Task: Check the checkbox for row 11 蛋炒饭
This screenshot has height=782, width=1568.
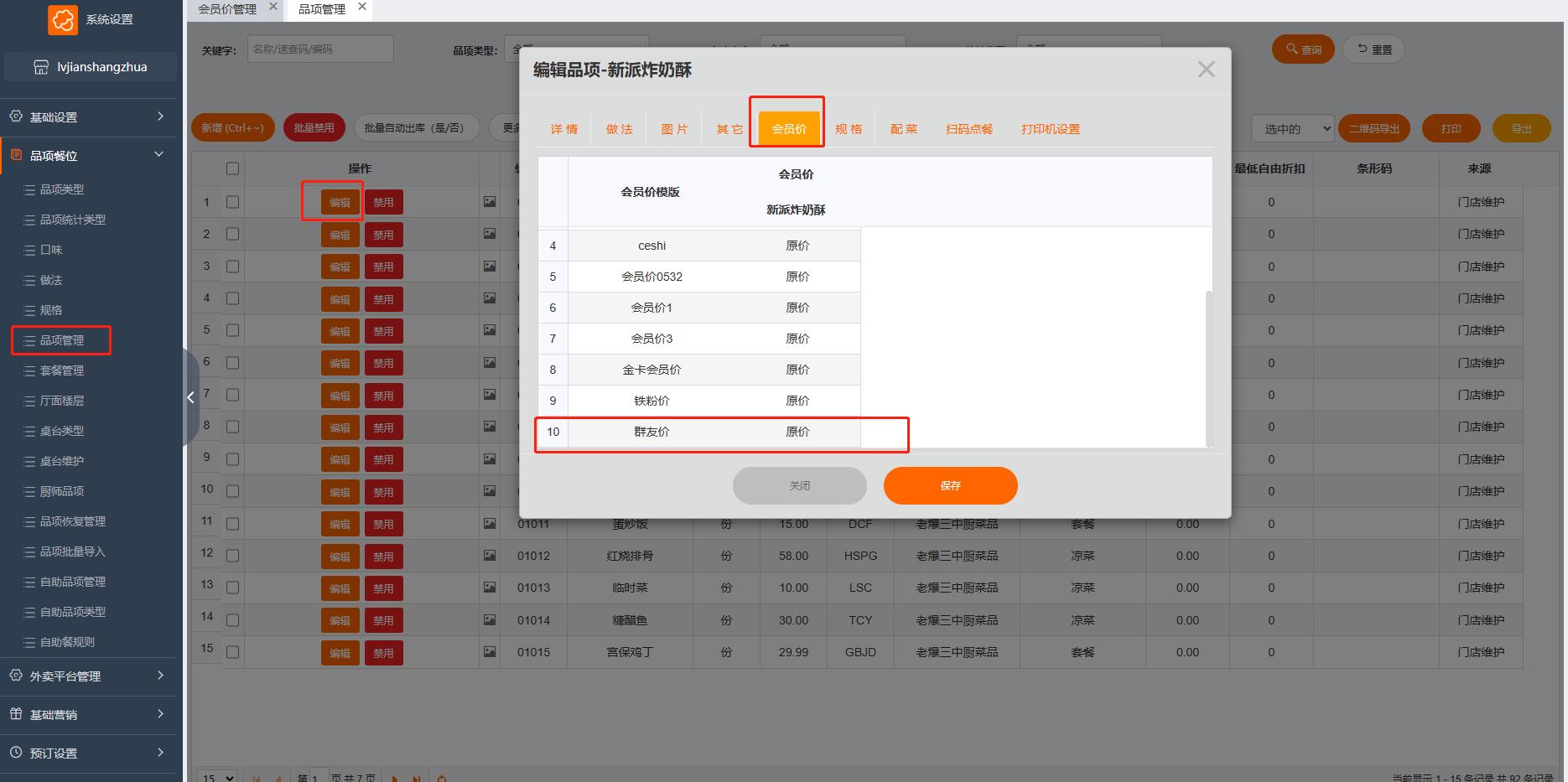Action: [x=233, y=524]
